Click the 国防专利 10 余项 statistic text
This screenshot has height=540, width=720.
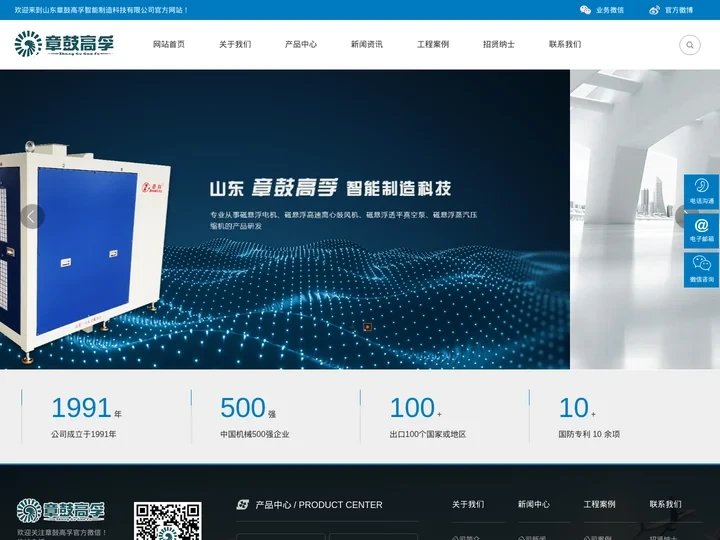(589, 434)
